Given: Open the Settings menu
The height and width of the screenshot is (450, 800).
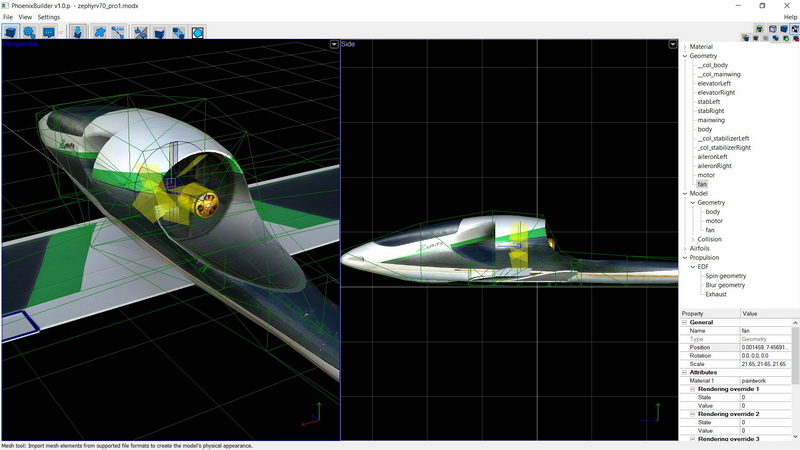Looking at the screenshot, I should [x=49, y=17].
